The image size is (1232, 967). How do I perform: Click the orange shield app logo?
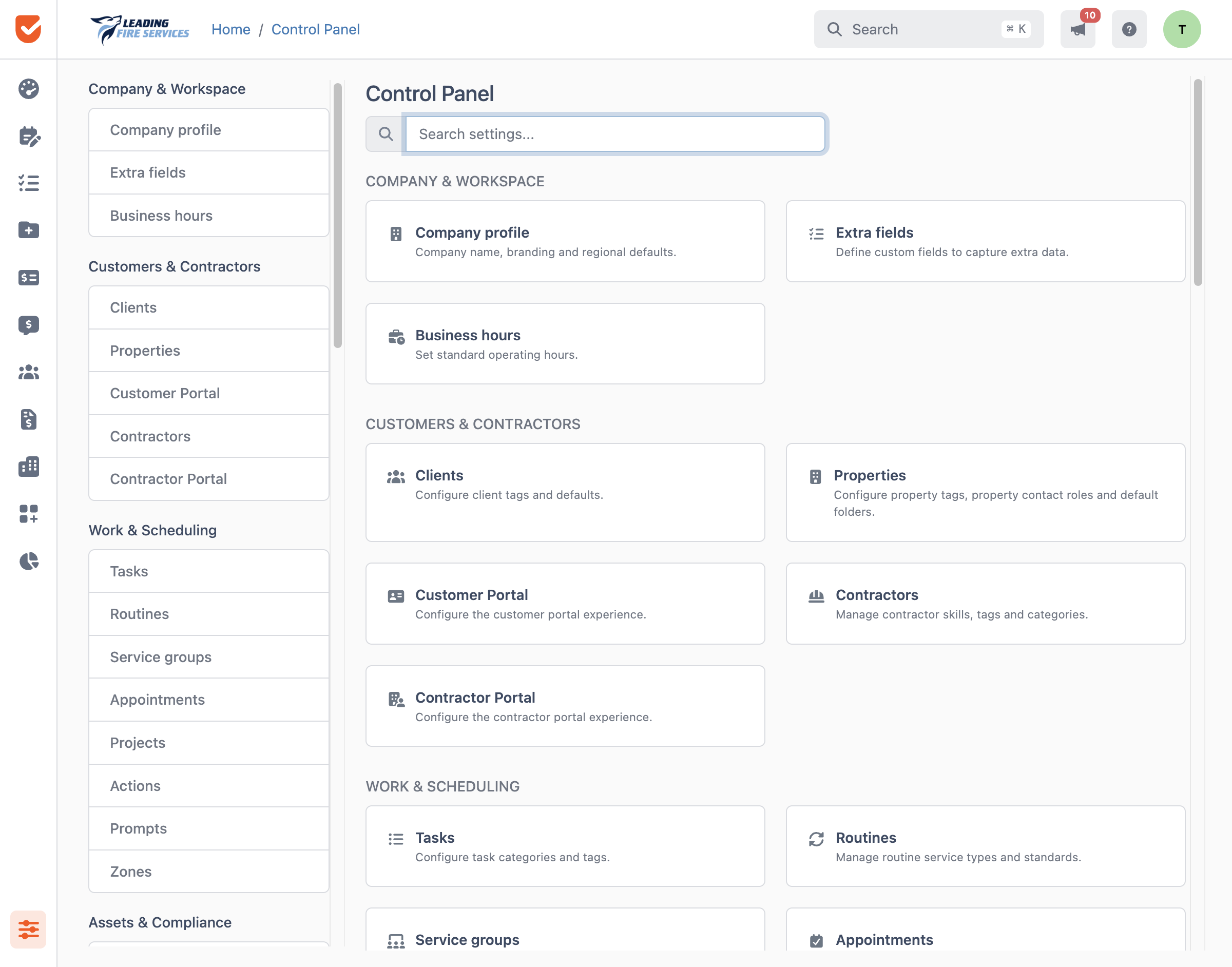point(28,29)
